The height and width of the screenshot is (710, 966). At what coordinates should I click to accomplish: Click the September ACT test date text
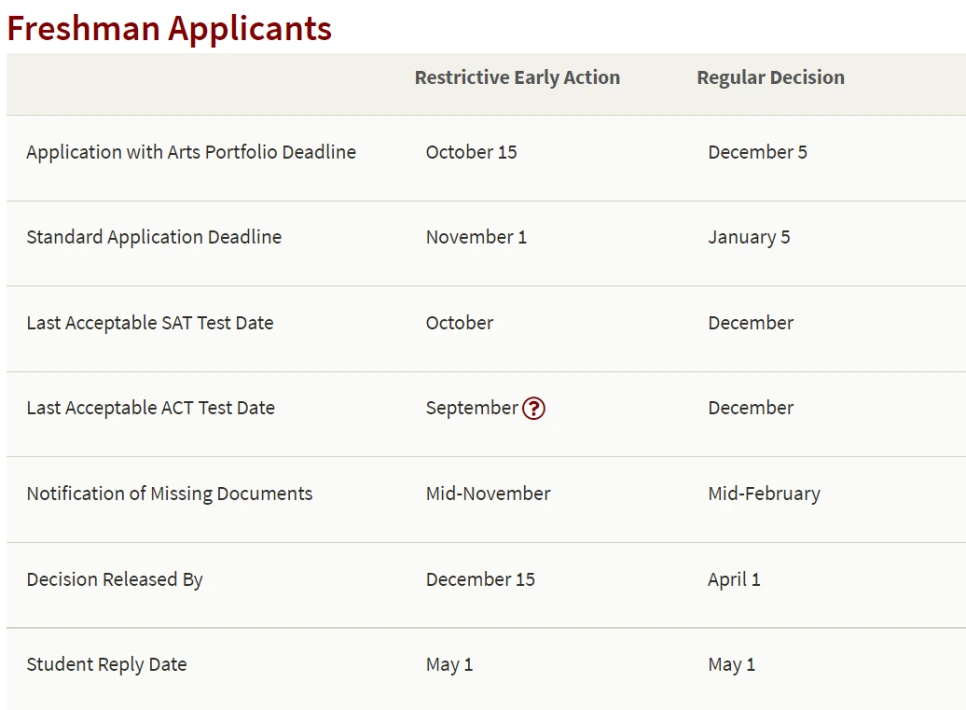tap(471, 408)
